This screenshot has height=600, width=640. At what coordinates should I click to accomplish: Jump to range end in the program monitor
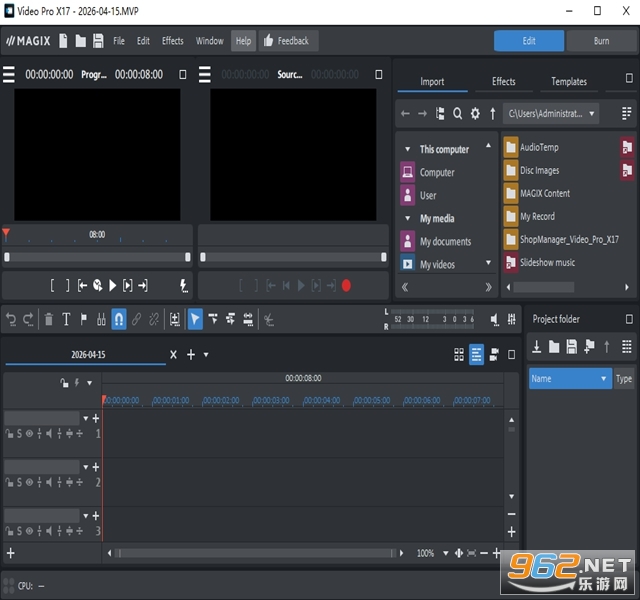point(142,285)
